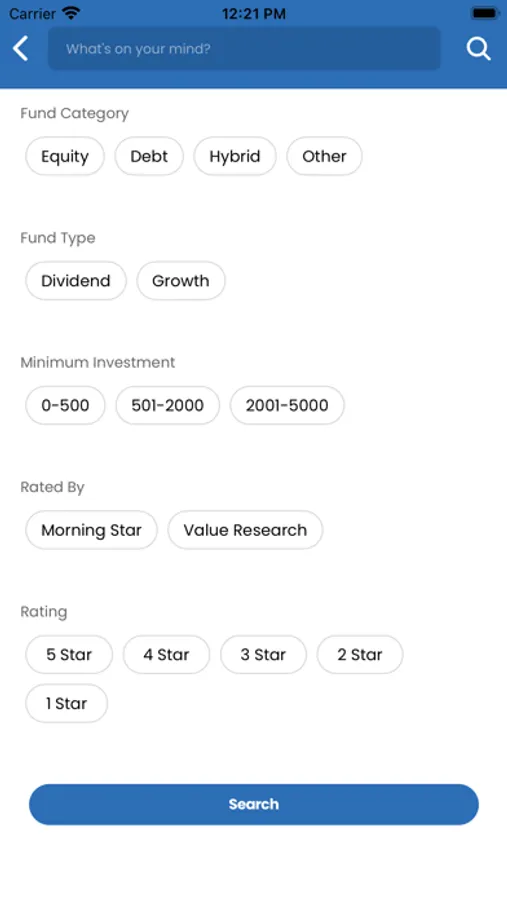Screen dimensions: 507x900
Task: Choose the Hybrid fund category
Action: [x=235, y=156]
